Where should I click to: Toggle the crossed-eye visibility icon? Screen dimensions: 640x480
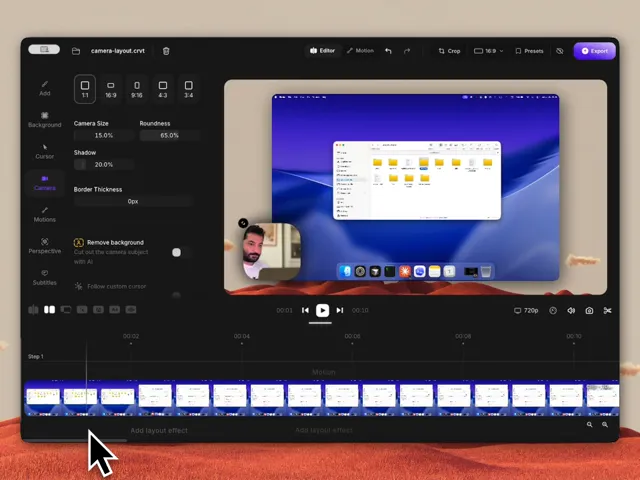560,51
